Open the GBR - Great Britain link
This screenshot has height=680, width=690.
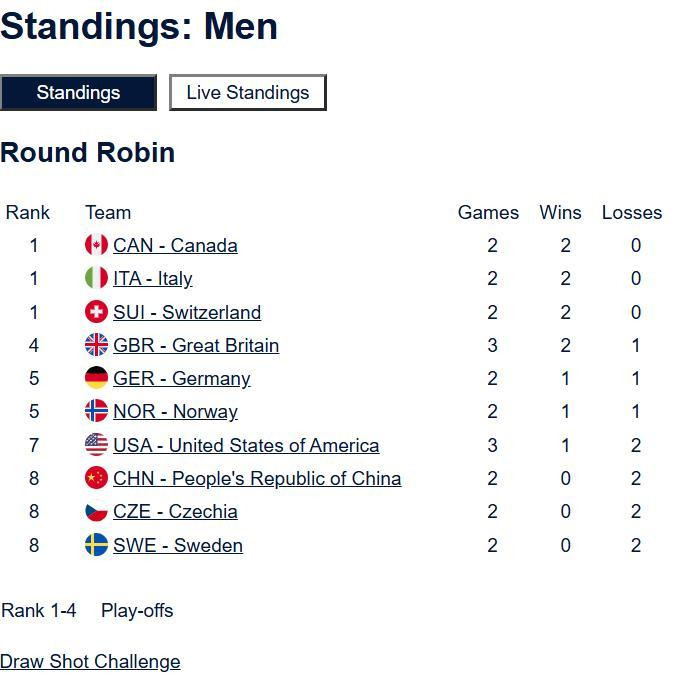196,346
